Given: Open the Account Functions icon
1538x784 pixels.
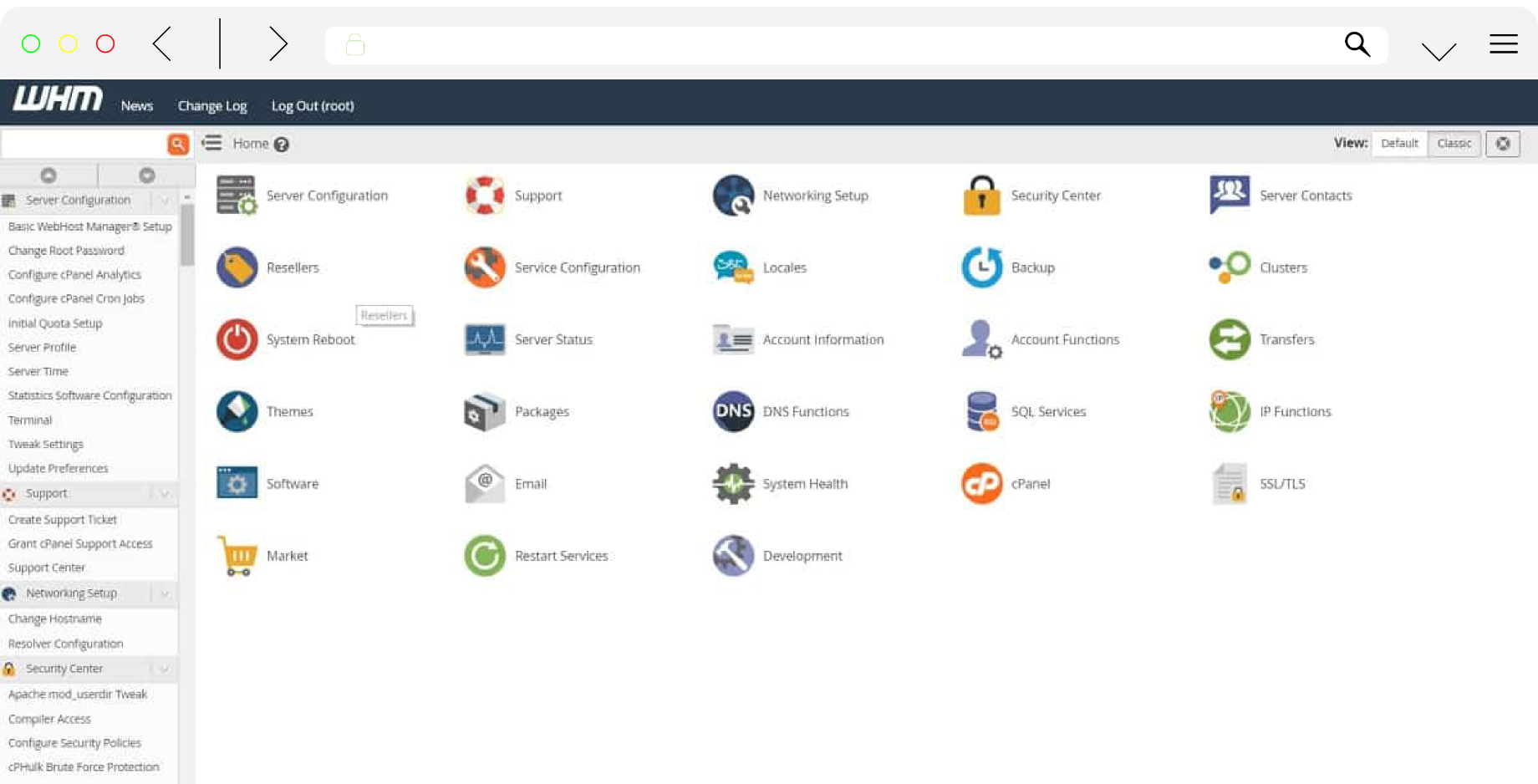Looking at the screenshot, I should [981, 339].
